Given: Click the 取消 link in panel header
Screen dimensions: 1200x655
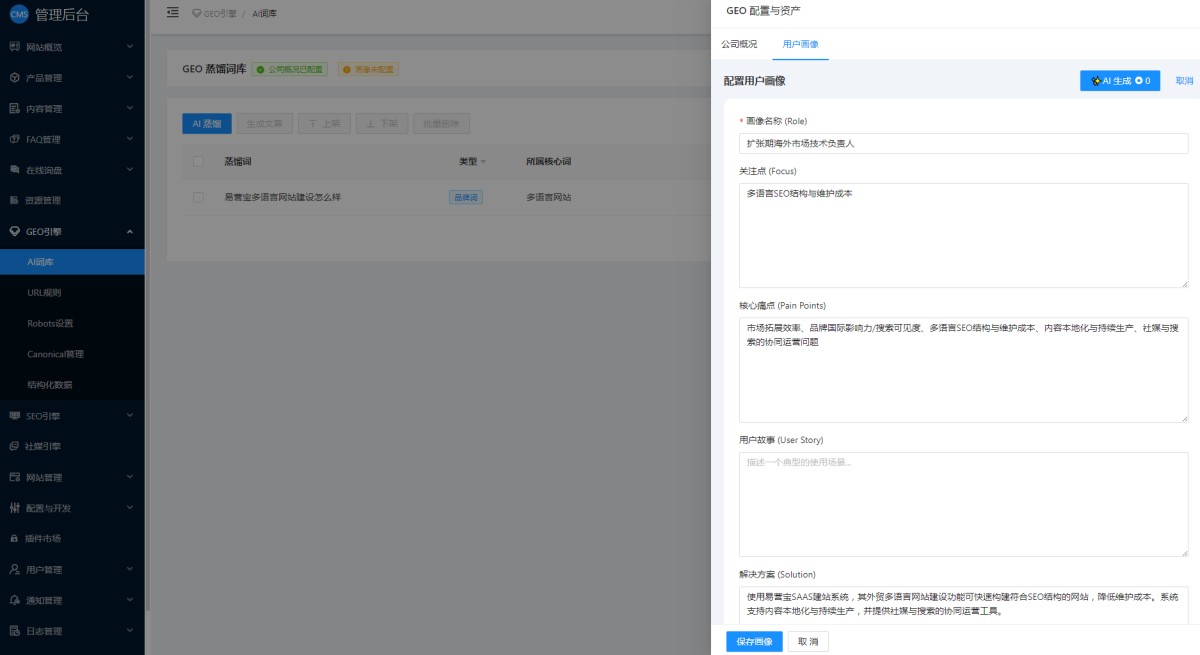Looking at the screenshot, I should click(1184, 81).
